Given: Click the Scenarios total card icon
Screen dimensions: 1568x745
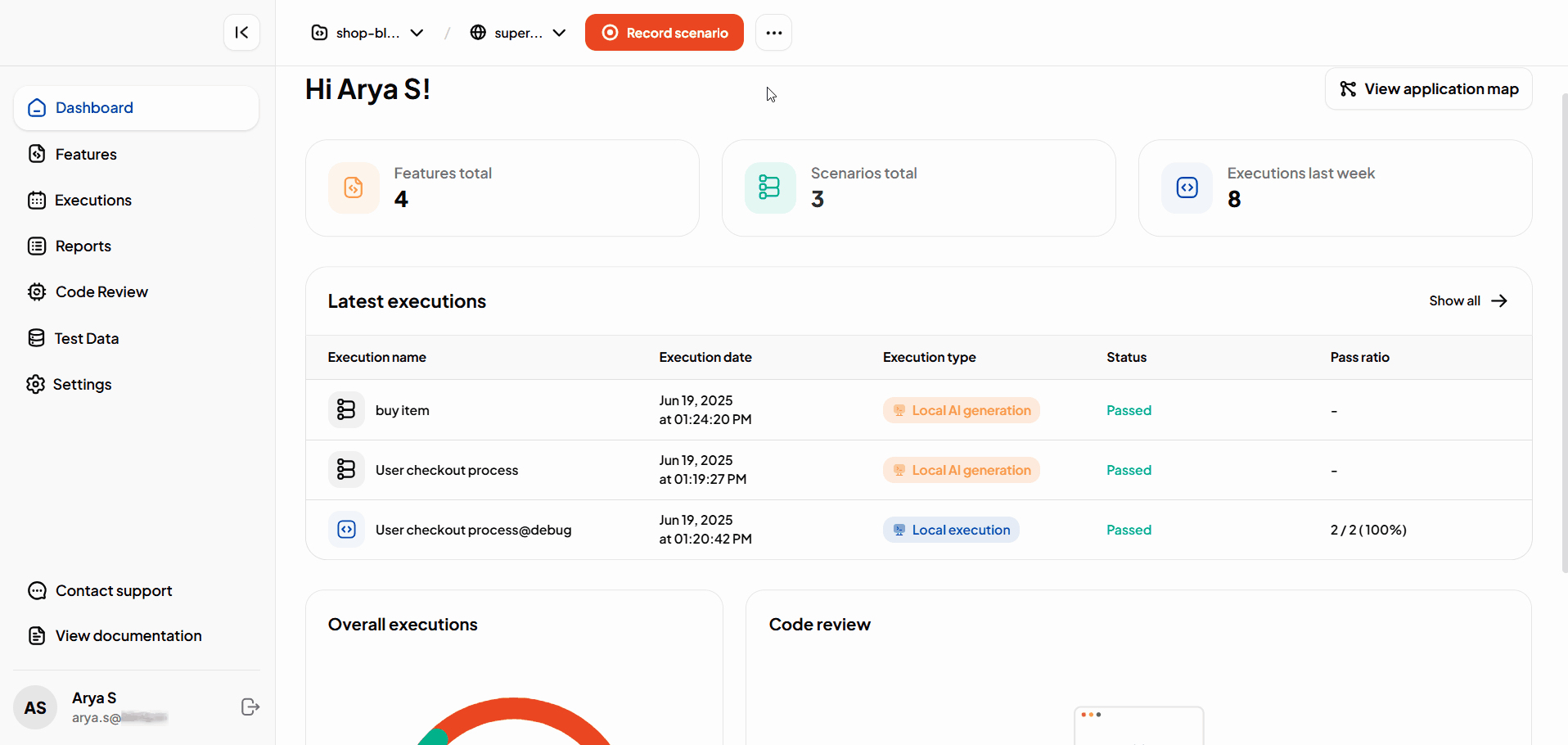Looking at the screenshot, I should 769,188.
